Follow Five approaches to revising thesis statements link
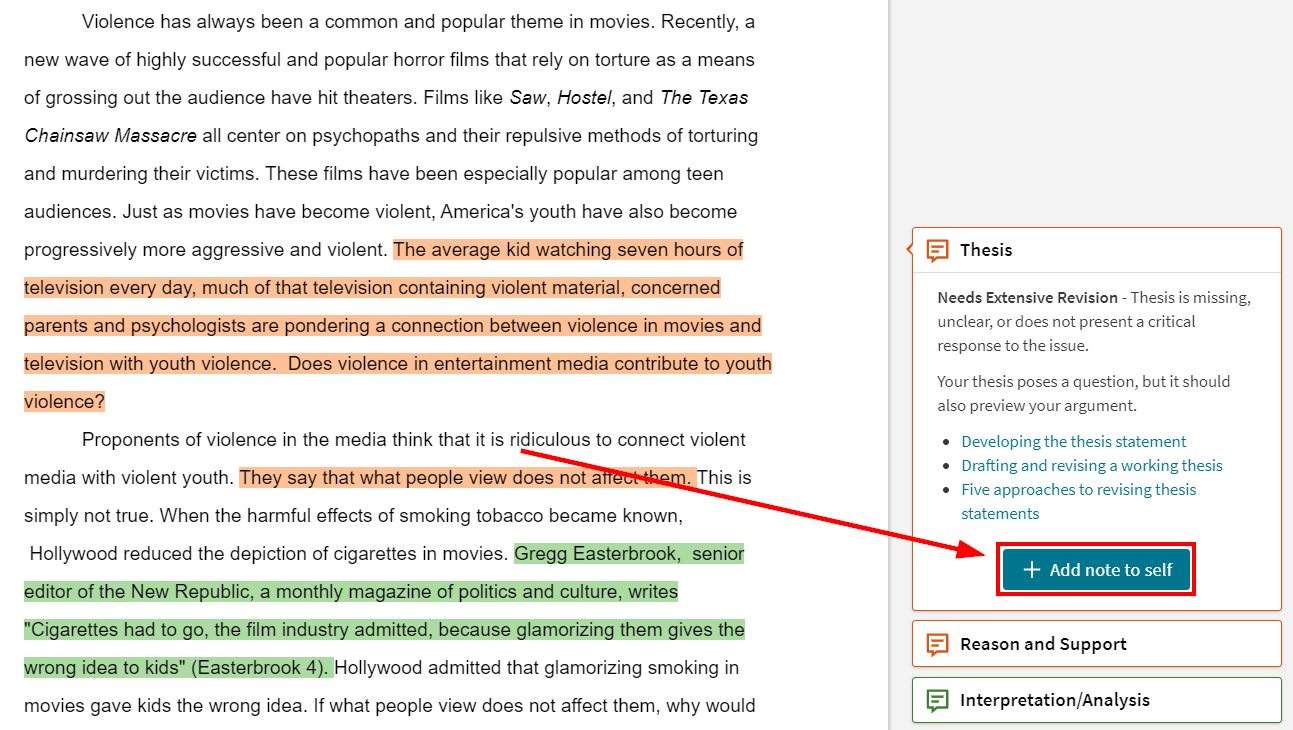Viewport: 1293px width, 730px height. [1078, 490]
